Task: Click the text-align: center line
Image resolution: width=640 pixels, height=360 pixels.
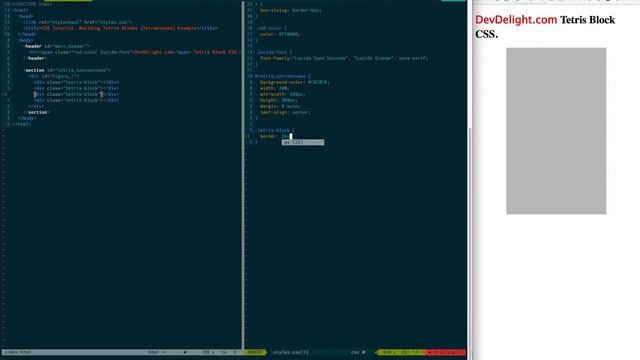Action: pos(285,112)
